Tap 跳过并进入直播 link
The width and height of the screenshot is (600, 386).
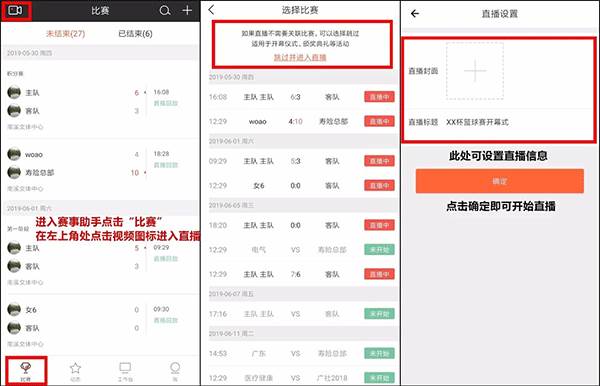[300, 57]
